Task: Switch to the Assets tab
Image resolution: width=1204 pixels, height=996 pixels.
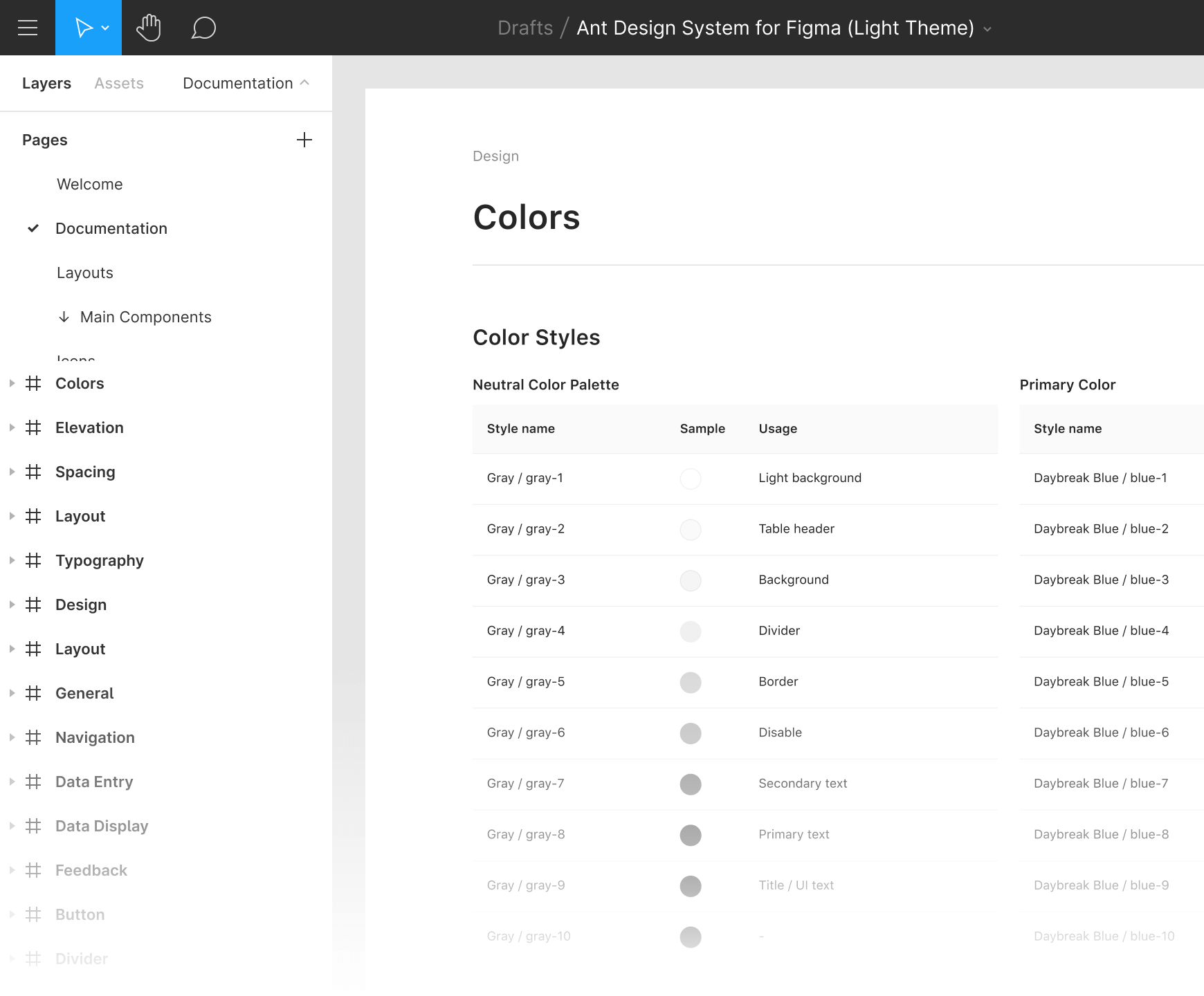Action: coord(118,82)
